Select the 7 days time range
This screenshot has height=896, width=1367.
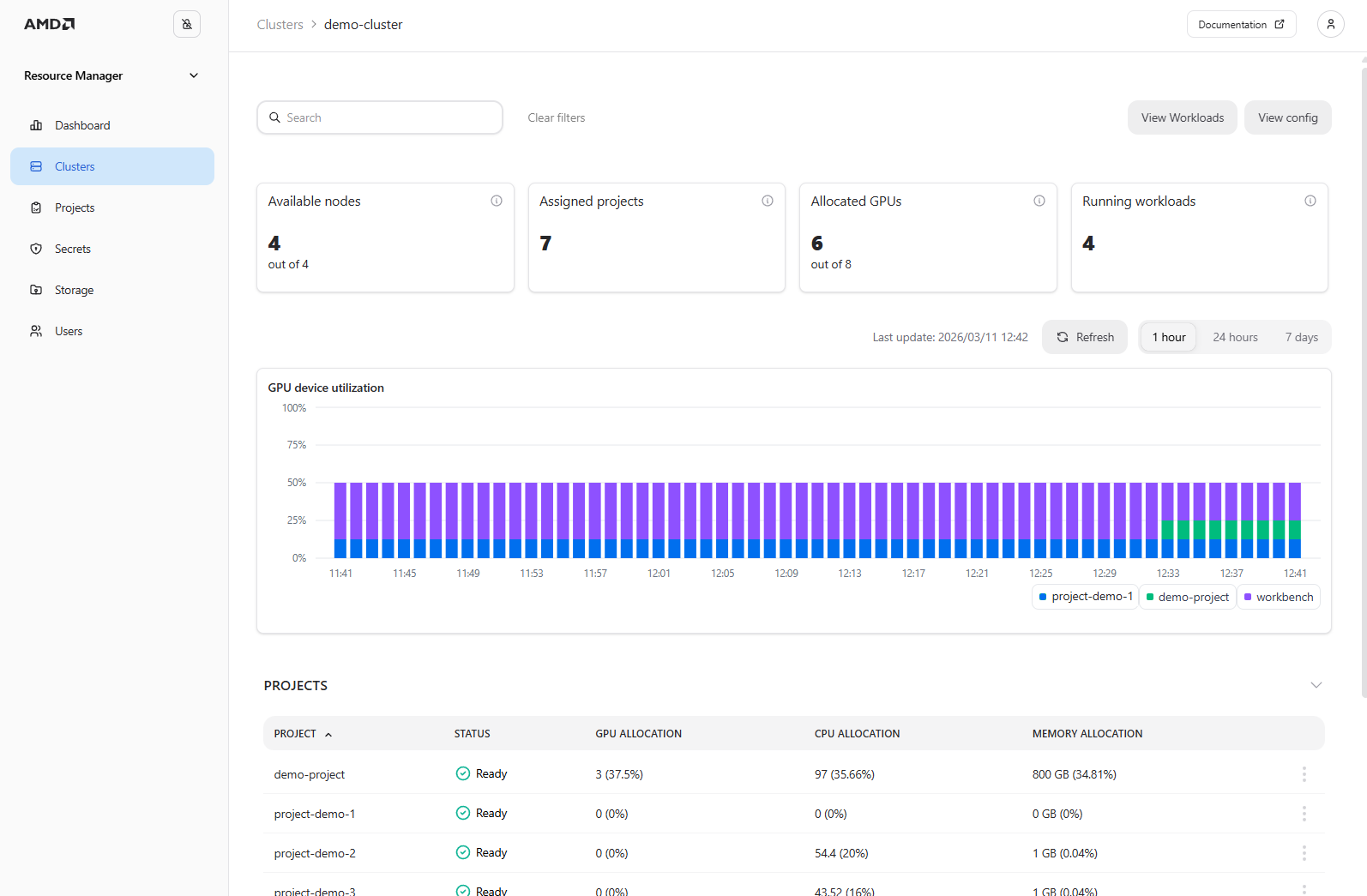1302,337
